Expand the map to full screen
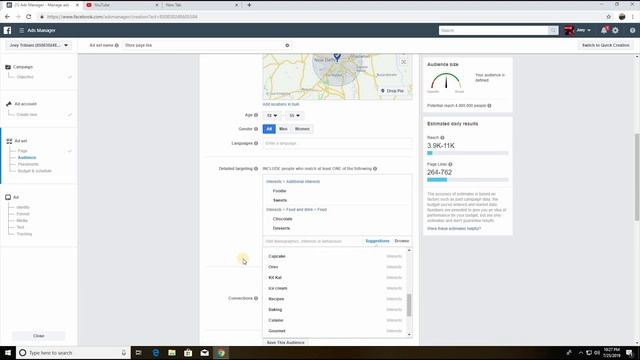Viewport: 640px width, 360px height. pyautogui.click(x=403, y=62)
